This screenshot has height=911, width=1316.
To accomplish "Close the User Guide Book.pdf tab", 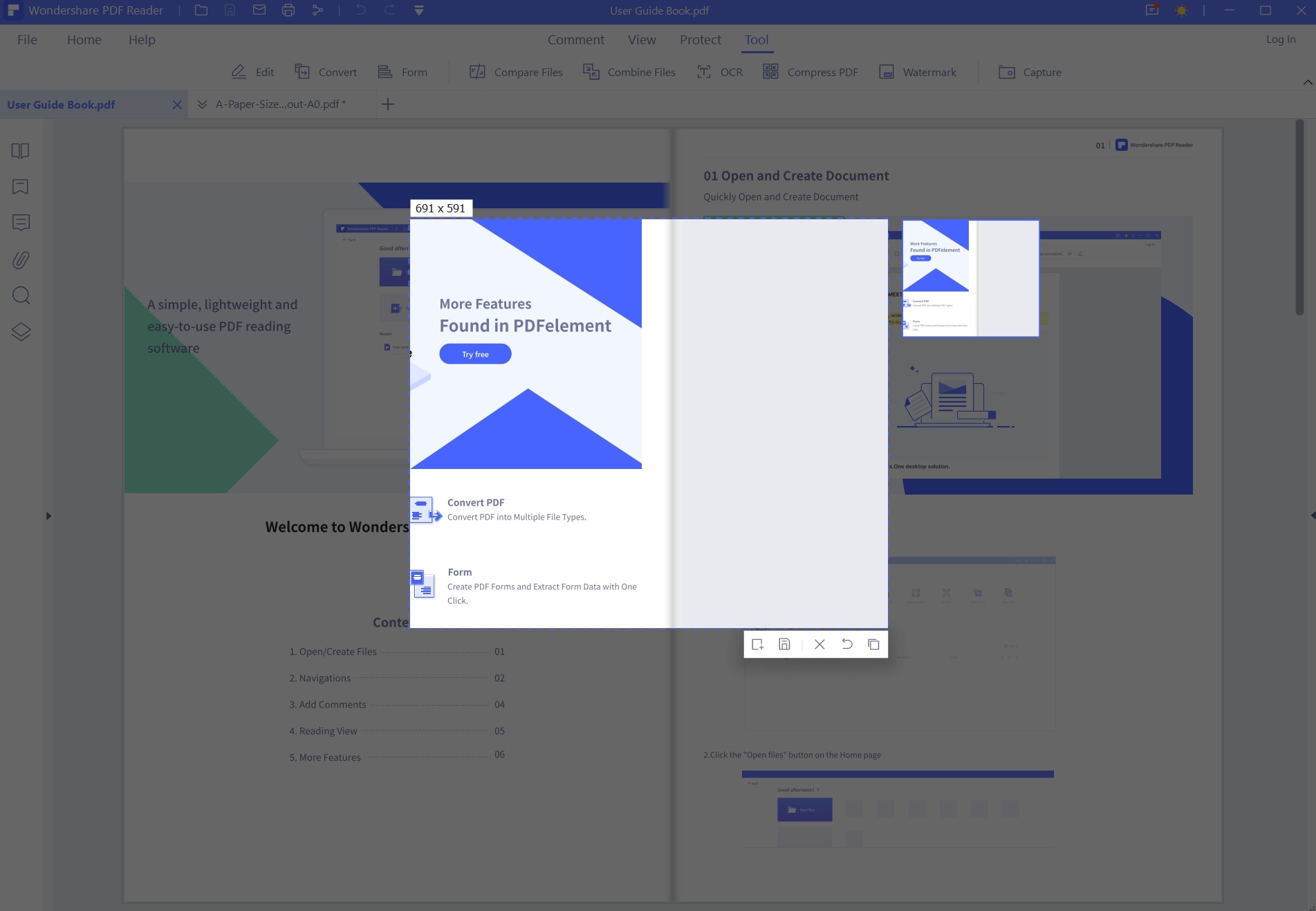I will pyautogui.click(x=177, y=104).
